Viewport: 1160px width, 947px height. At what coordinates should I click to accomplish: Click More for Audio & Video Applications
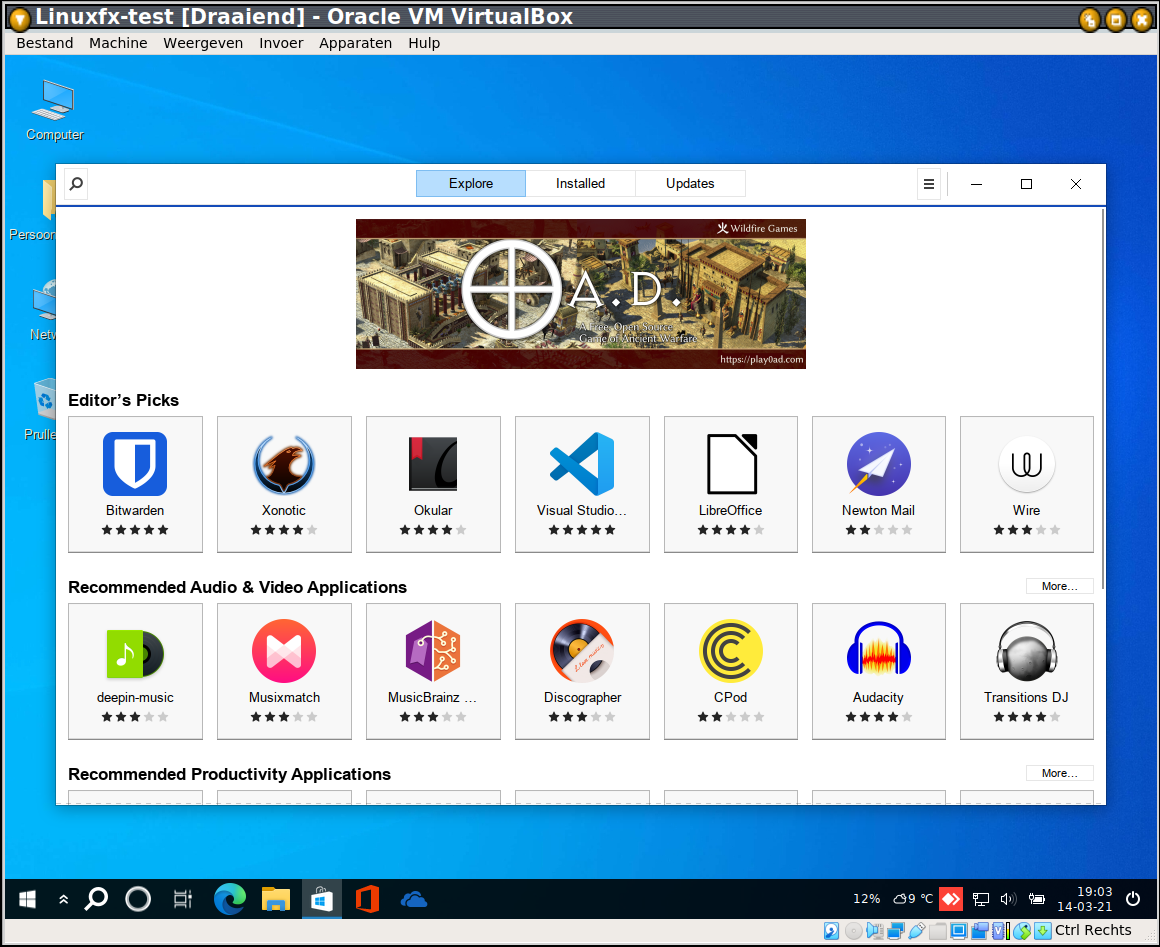1059,586
